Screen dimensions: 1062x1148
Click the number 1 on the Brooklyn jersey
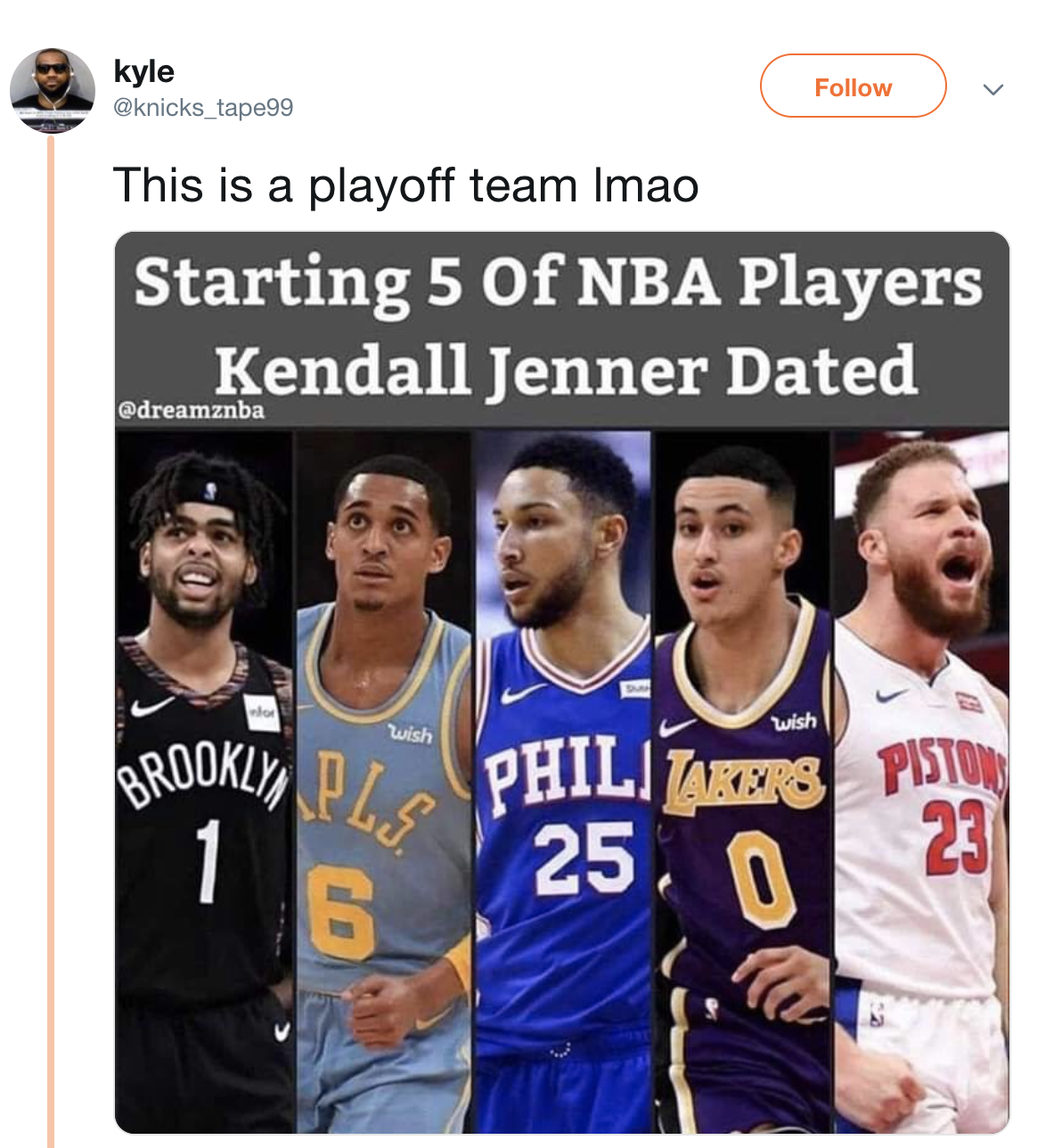pyautogui.click(x=208, y=861)
